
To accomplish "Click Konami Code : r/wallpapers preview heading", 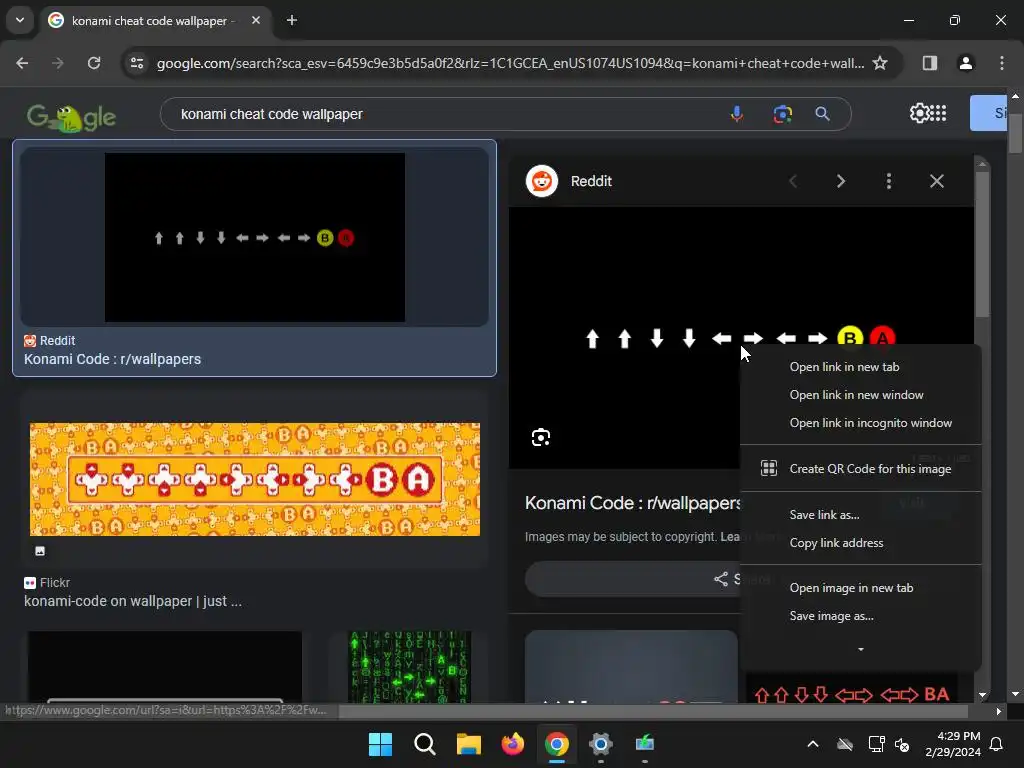I will (632, 503).
